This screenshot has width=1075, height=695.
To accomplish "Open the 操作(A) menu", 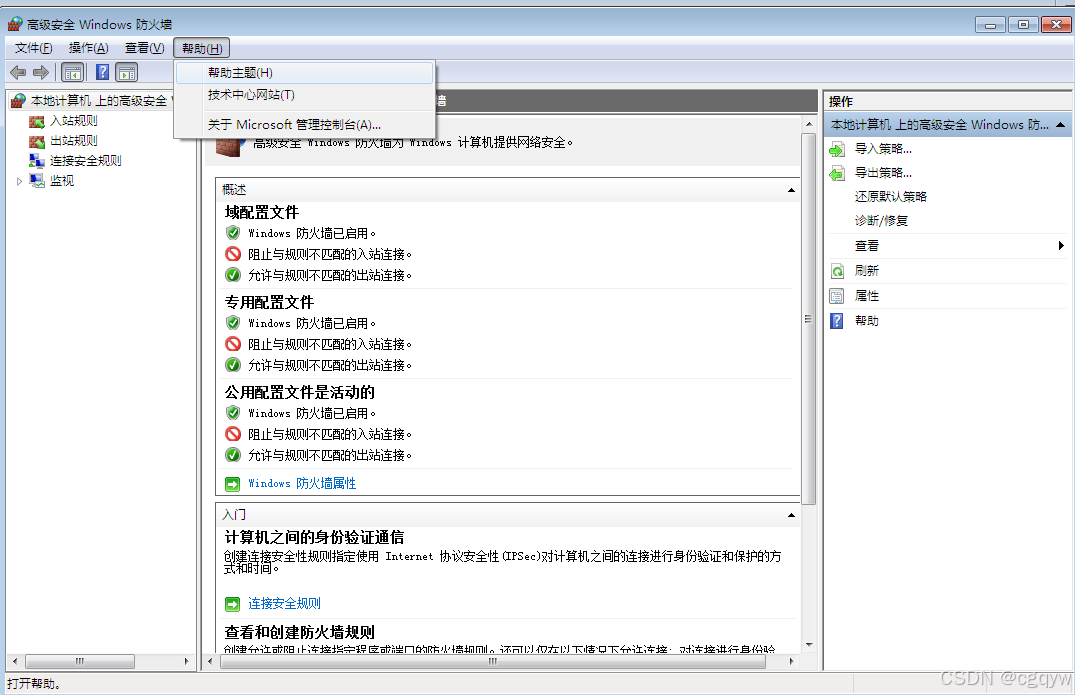I will (88, 48).
